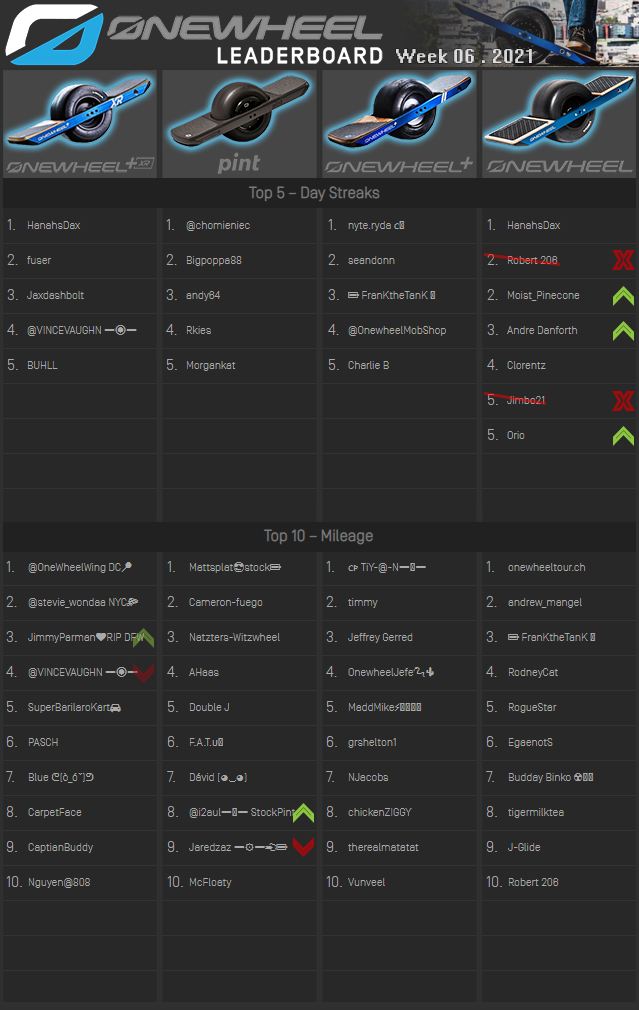Click the green up arrow beside Moist_Pinecone
639x1010 pixels.
623,296
